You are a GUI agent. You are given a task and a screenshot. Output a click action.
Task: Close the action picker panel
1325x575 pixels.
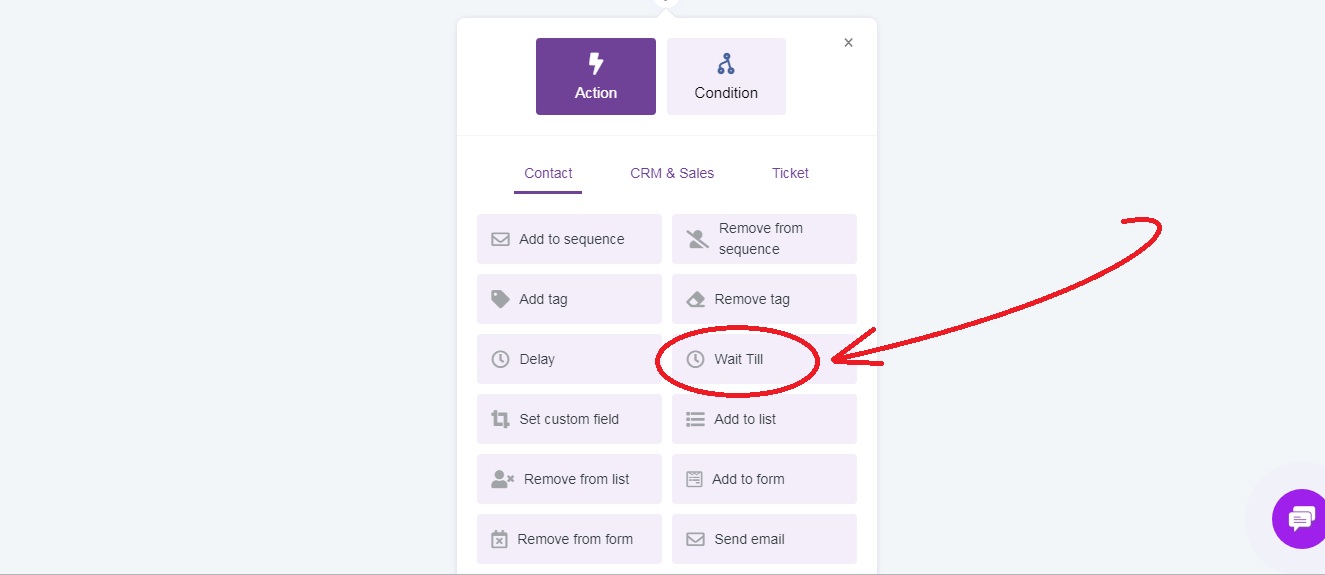pyautogui.click(x=848, y=43)
